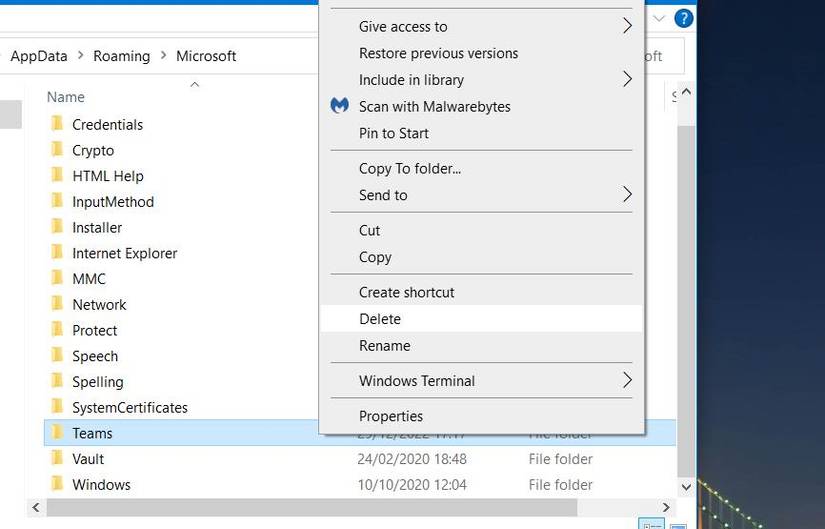
Task: Select the Spelling folder name
Action: point(98,382)
